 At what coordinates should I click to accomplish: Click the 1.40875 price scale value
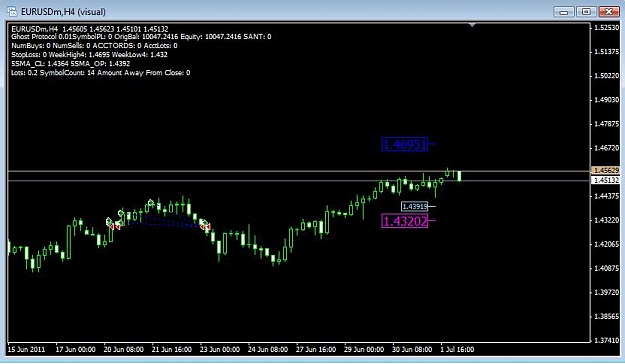[606, 268]
